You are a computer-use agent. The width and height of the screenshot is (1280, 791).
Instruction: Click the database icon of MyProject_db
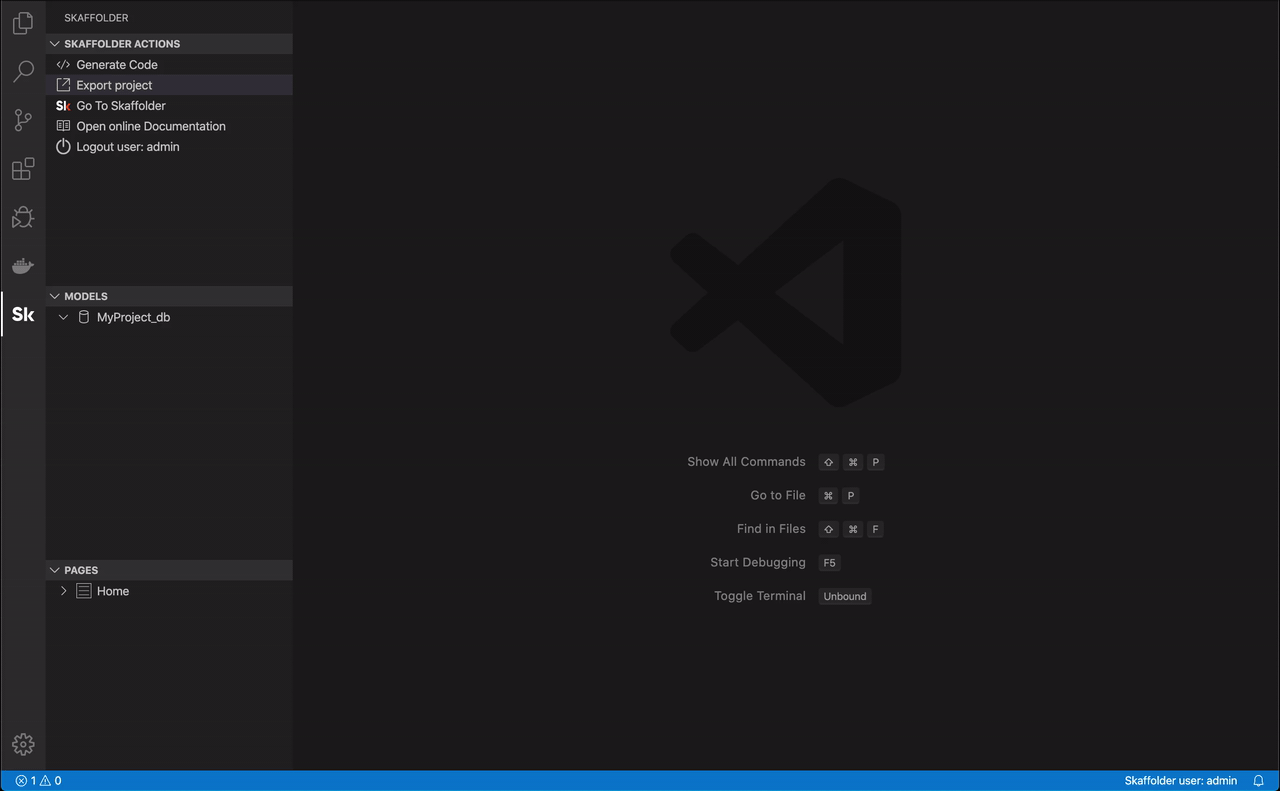[84, 317]
